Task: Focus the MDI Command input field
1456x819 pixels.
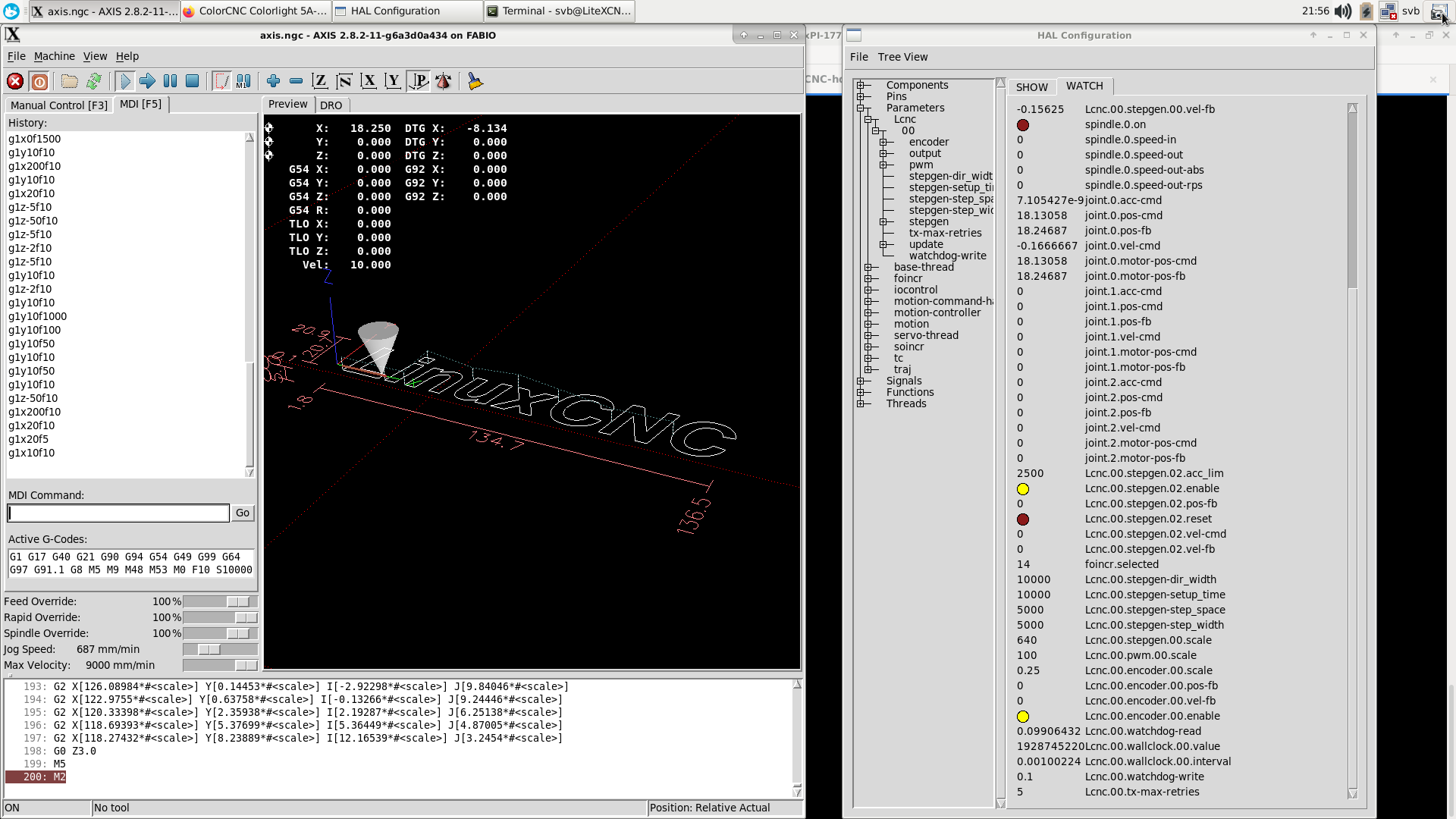Action: pos(118,513)
